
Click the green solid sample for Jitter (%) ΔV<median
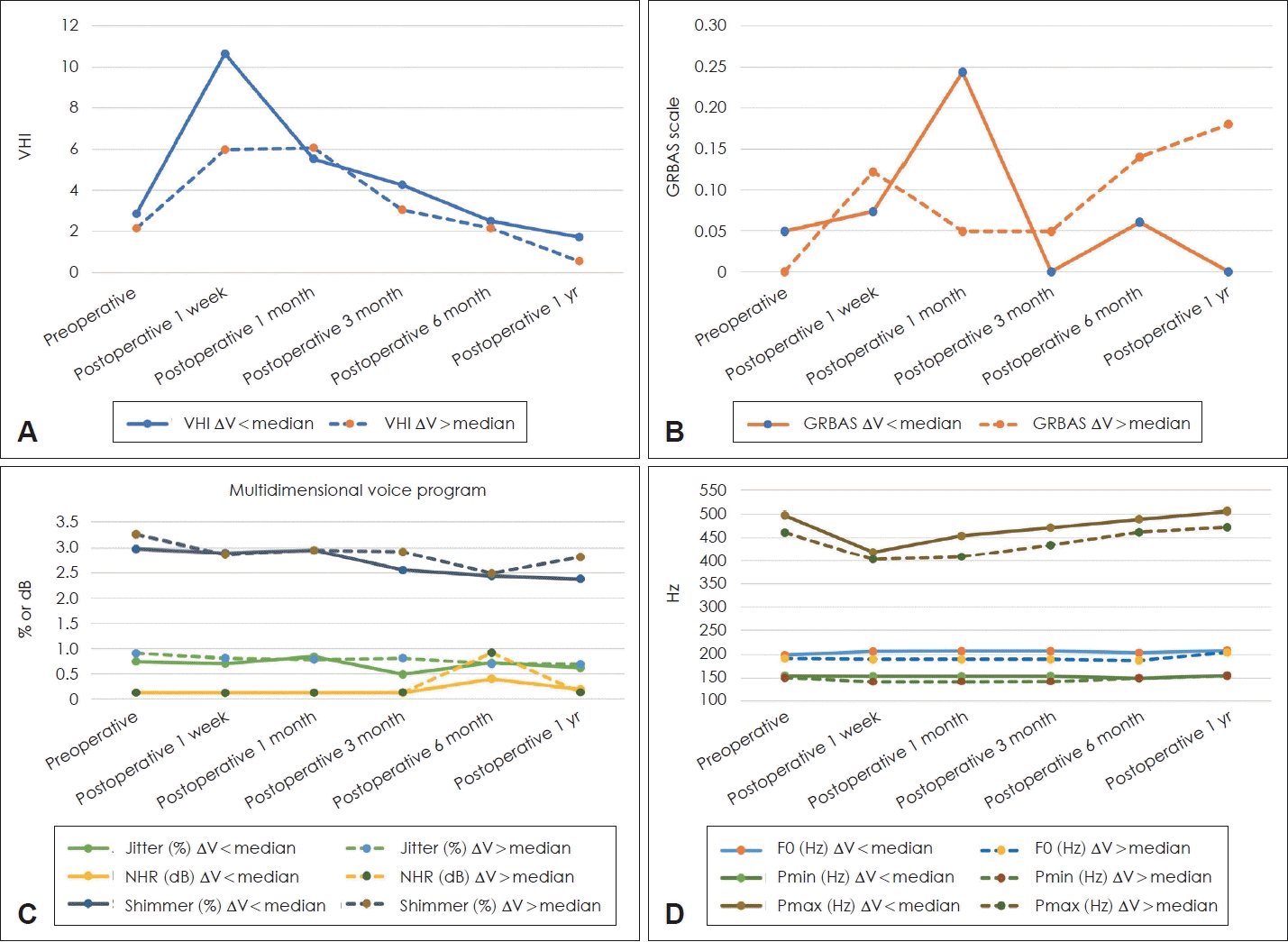88,848
